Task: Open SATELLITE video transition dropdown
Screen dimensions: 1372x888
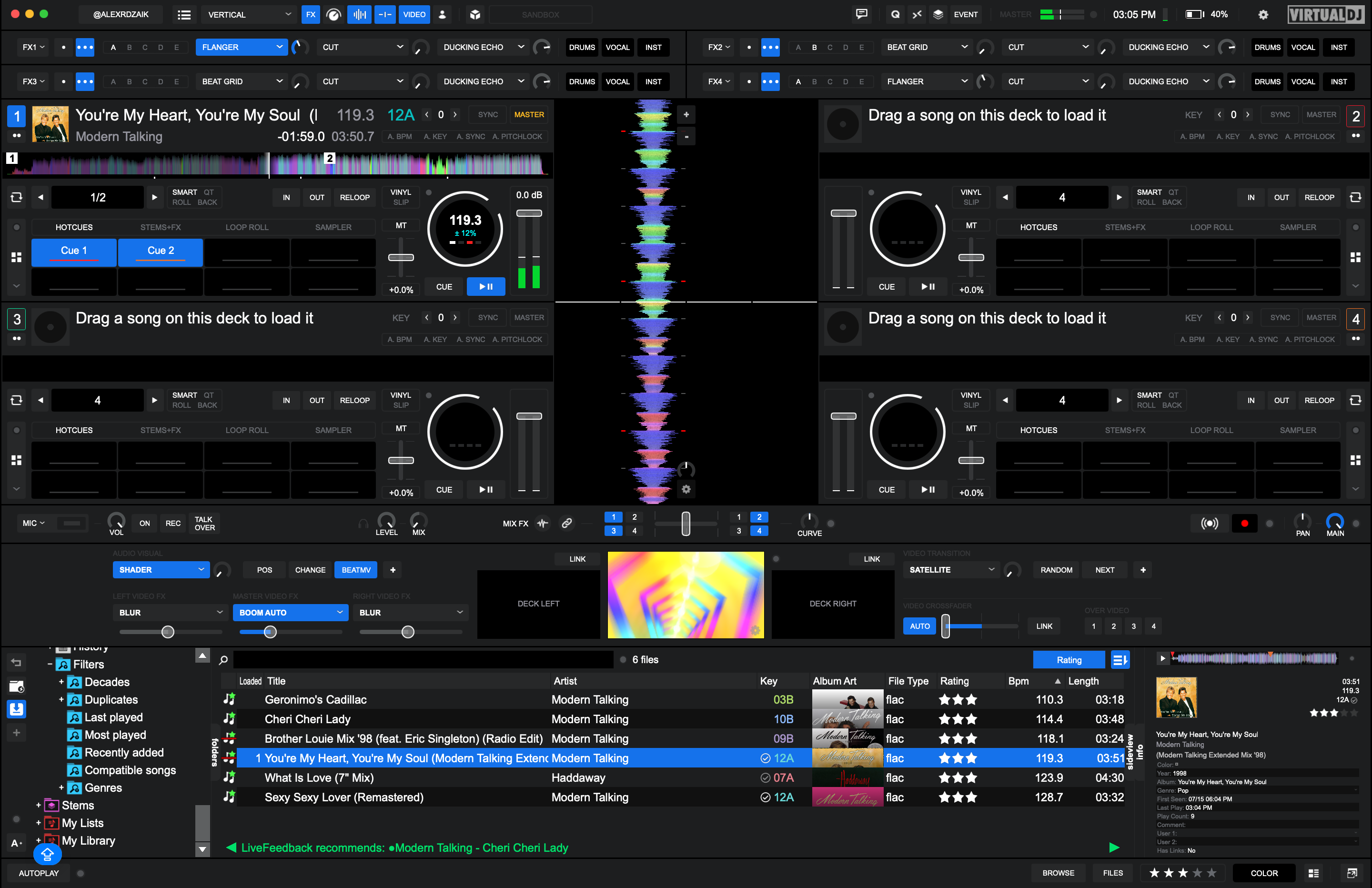Action: pos(951,570)
